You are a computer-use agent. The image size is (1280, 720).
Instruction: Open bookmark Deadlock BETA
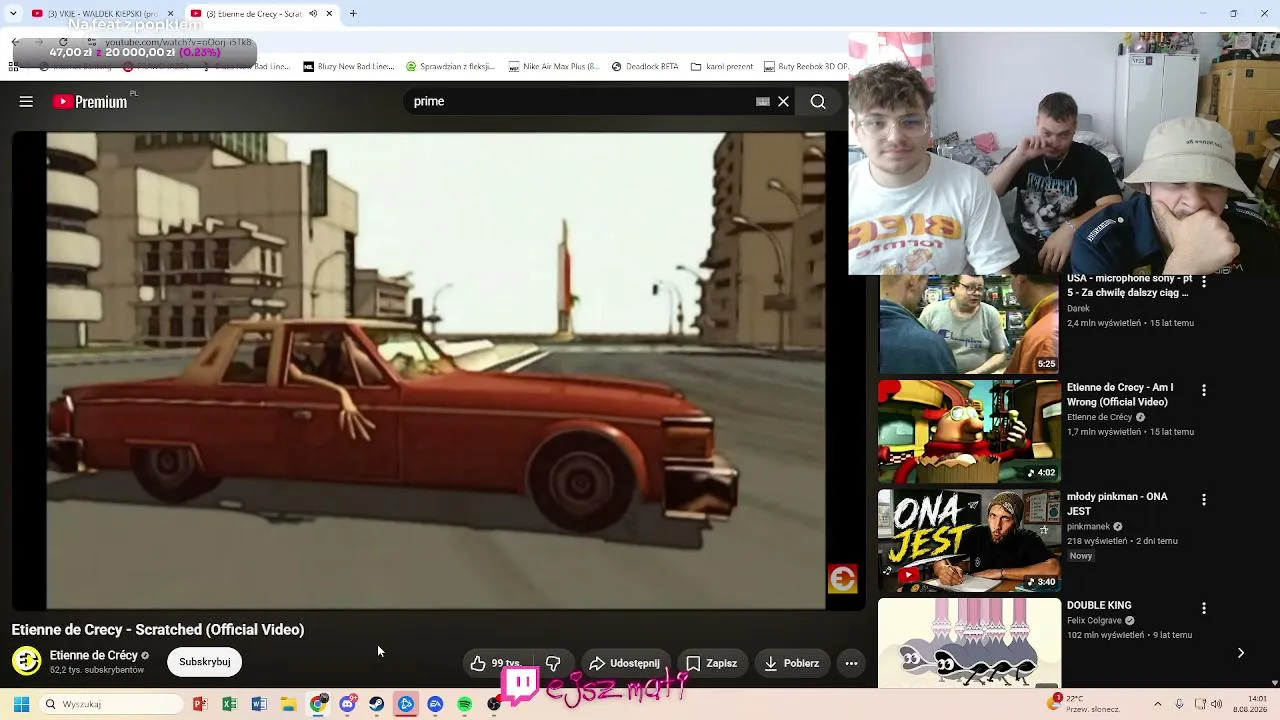pos(644,67)
